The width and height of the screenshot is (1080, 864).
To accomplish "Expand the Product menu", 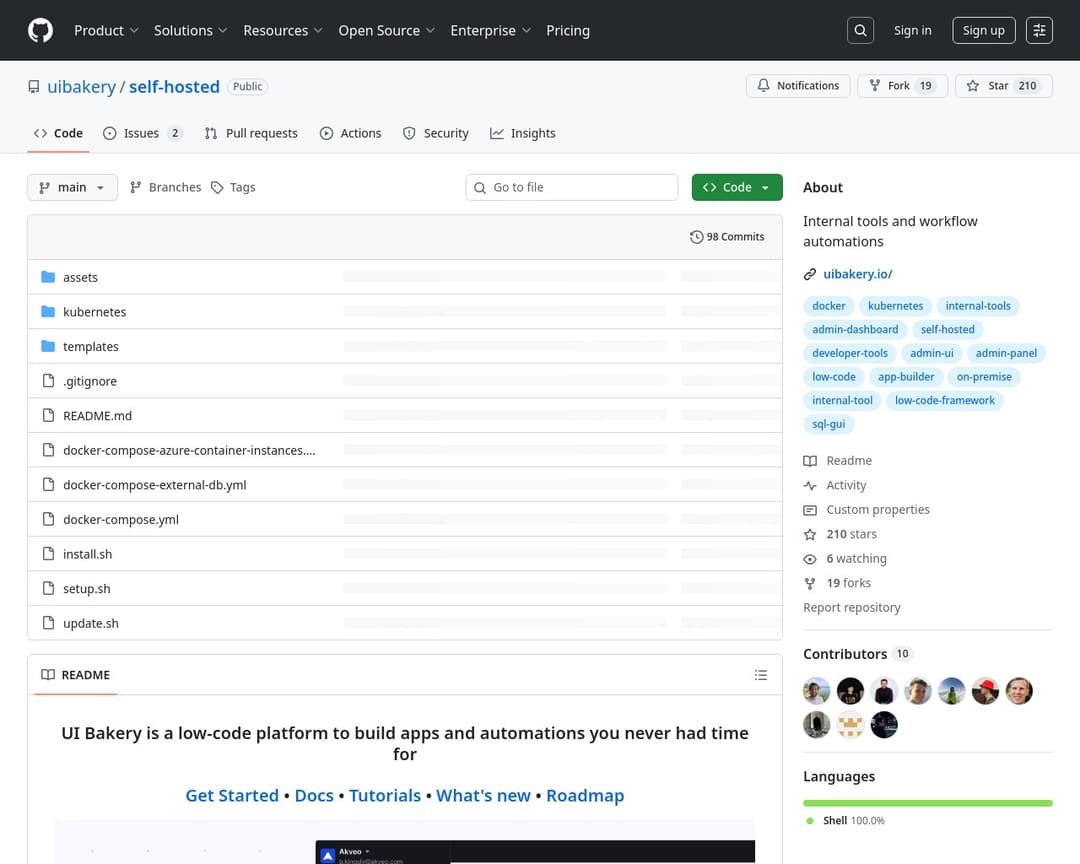I will (106, 30).
